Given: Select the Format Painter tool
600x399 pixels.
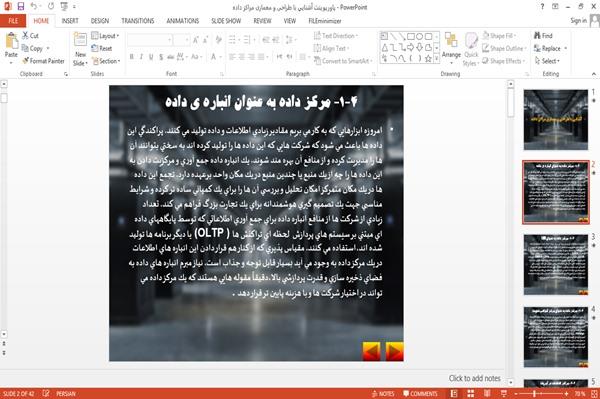Looking at the screenshot, I should click(43, 61).
